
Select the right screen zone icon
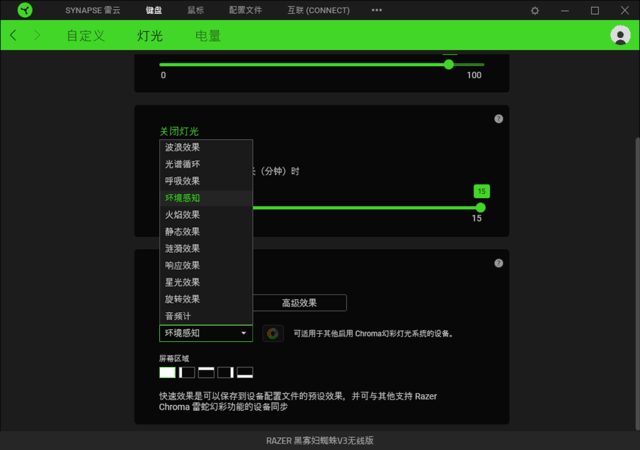pyautogui.click(x=225, y=372)
